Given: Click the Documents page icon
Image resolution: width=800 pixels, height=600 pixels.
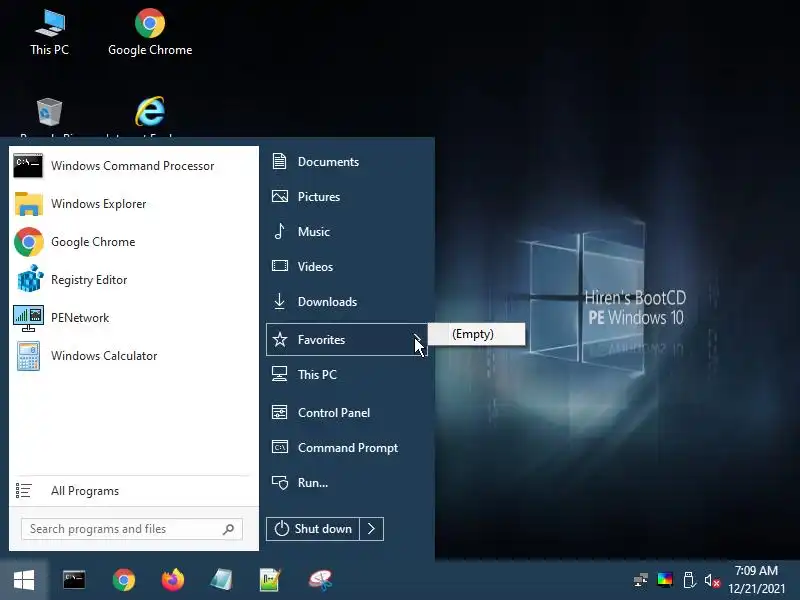Looking at the screenshot, I should tap(279, 161).
